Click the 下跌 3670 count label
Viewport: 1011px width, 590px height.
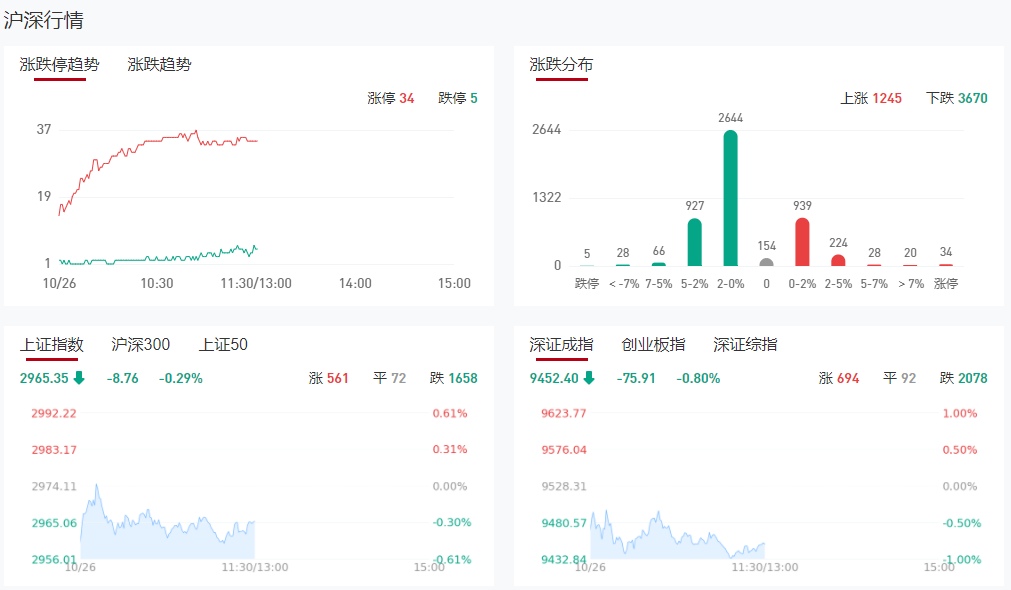[957, 98]
